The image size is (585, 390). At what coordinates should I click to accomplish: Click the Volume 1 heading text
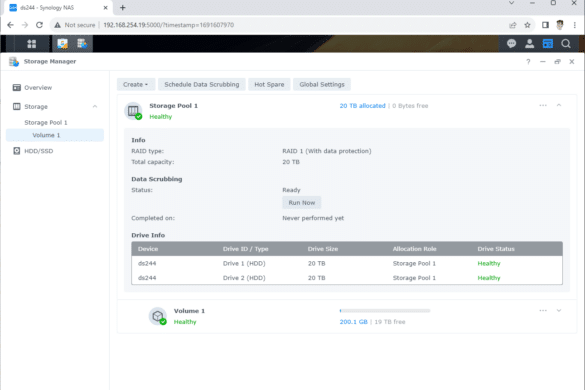pyautogui.click(x=189, y=311)
